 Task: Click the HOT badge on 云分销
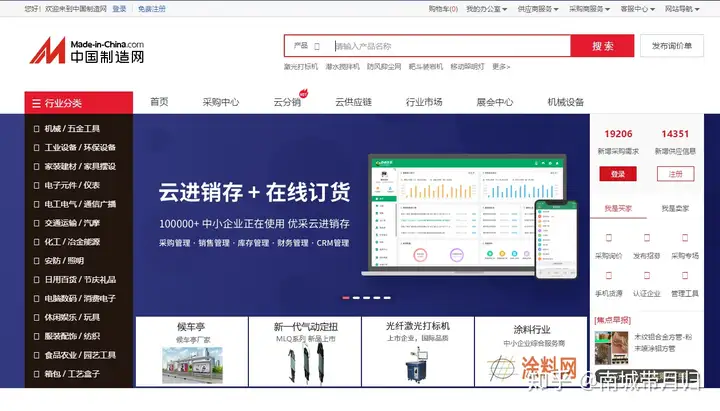(304, 93)
